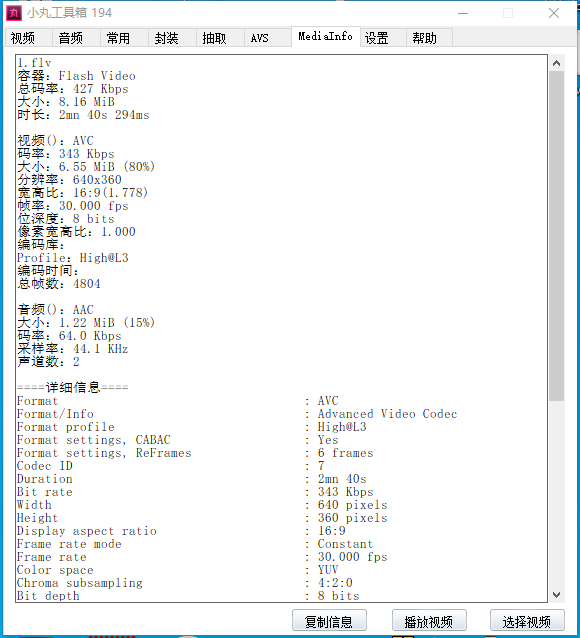Click the Frame rate label
Screen dimensions: 580x638
(52, 557)
